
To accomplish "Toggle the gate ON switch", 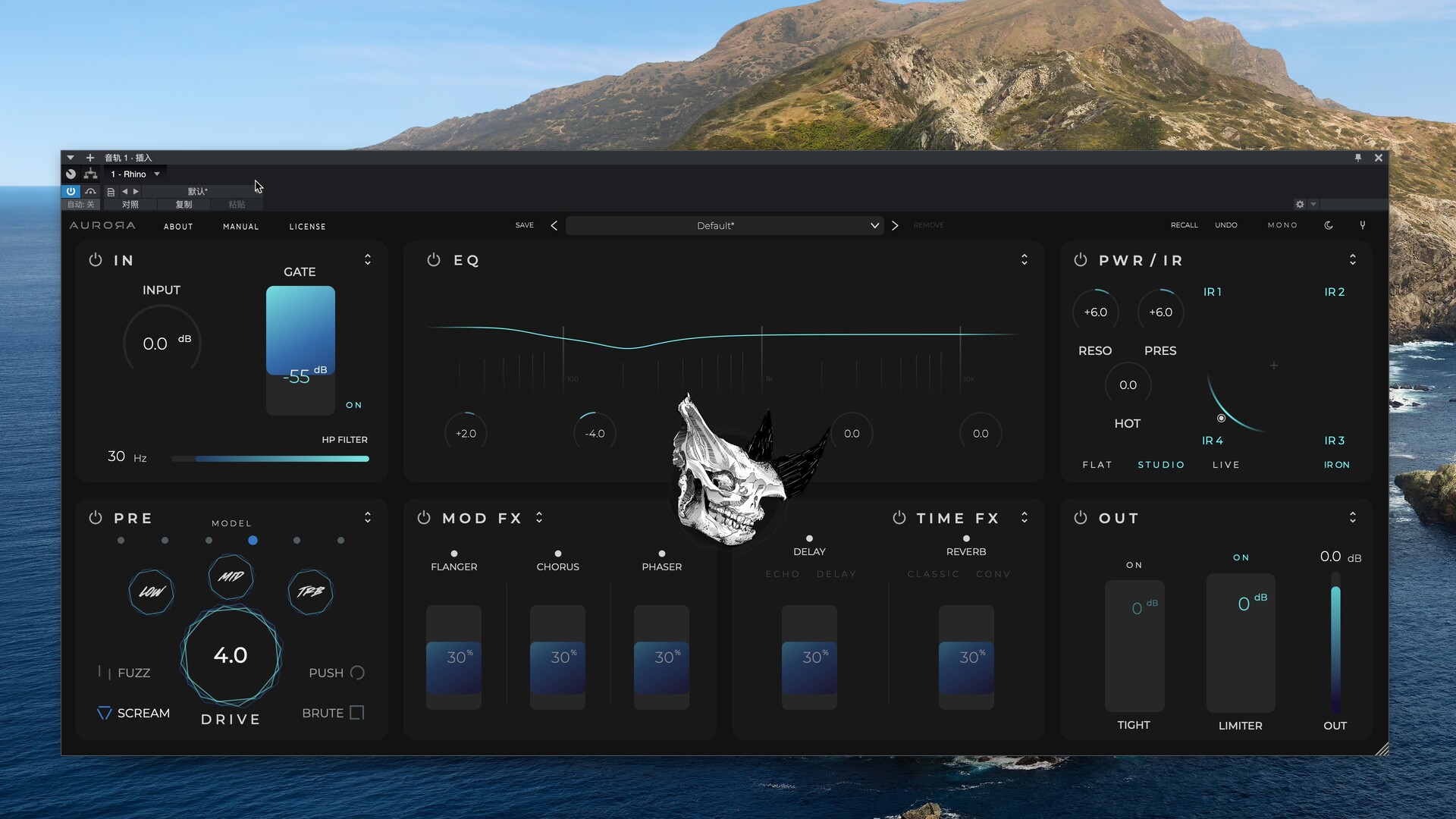I will pyautogui.click(x=353, y=405).
